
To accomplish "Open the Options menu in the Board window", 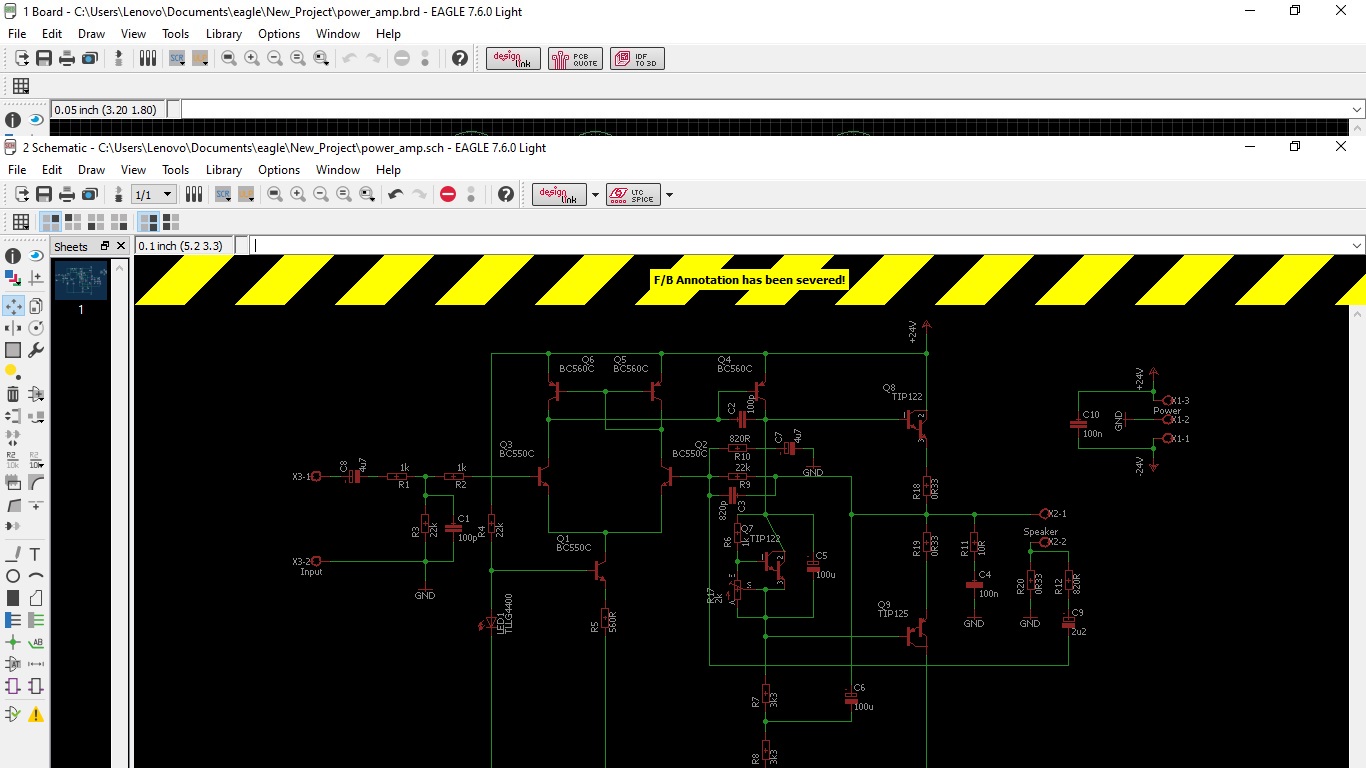I will point(279,33).
